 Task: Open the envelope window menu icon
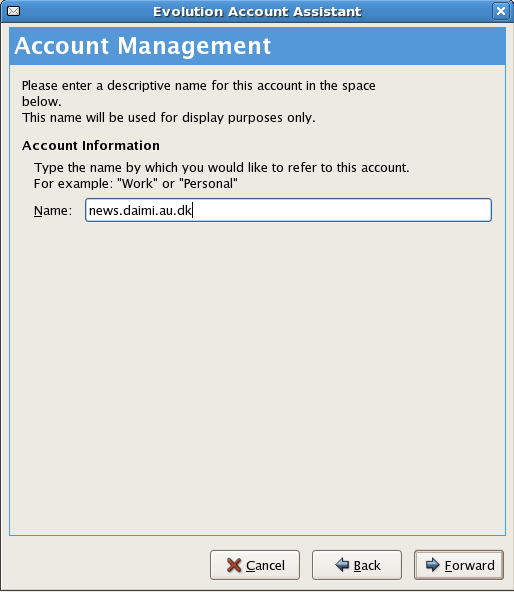click(x=14, y=11)
